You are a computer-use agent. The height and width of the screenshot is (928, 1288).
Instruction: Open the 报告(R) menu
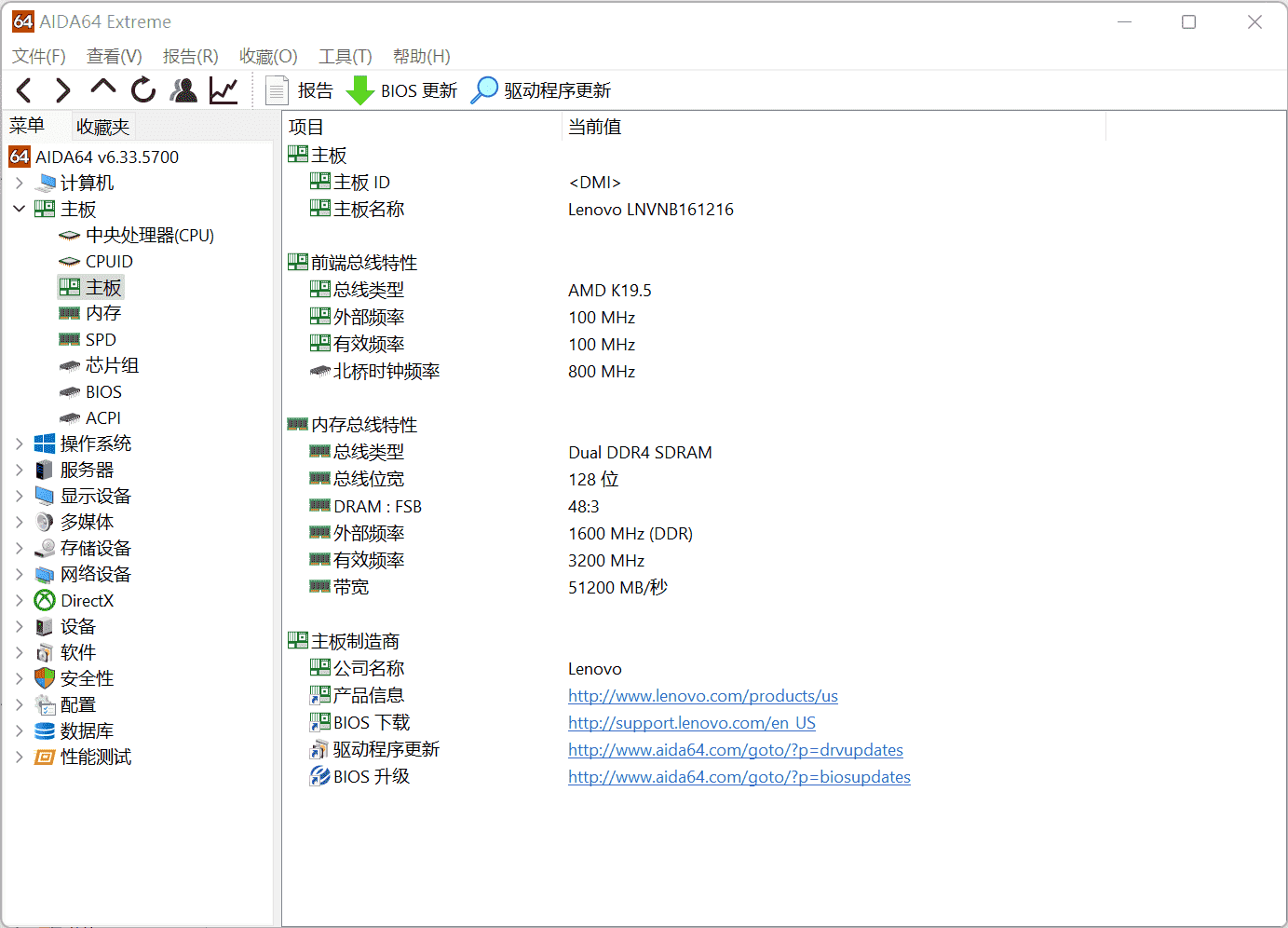(x=191, y=56)
